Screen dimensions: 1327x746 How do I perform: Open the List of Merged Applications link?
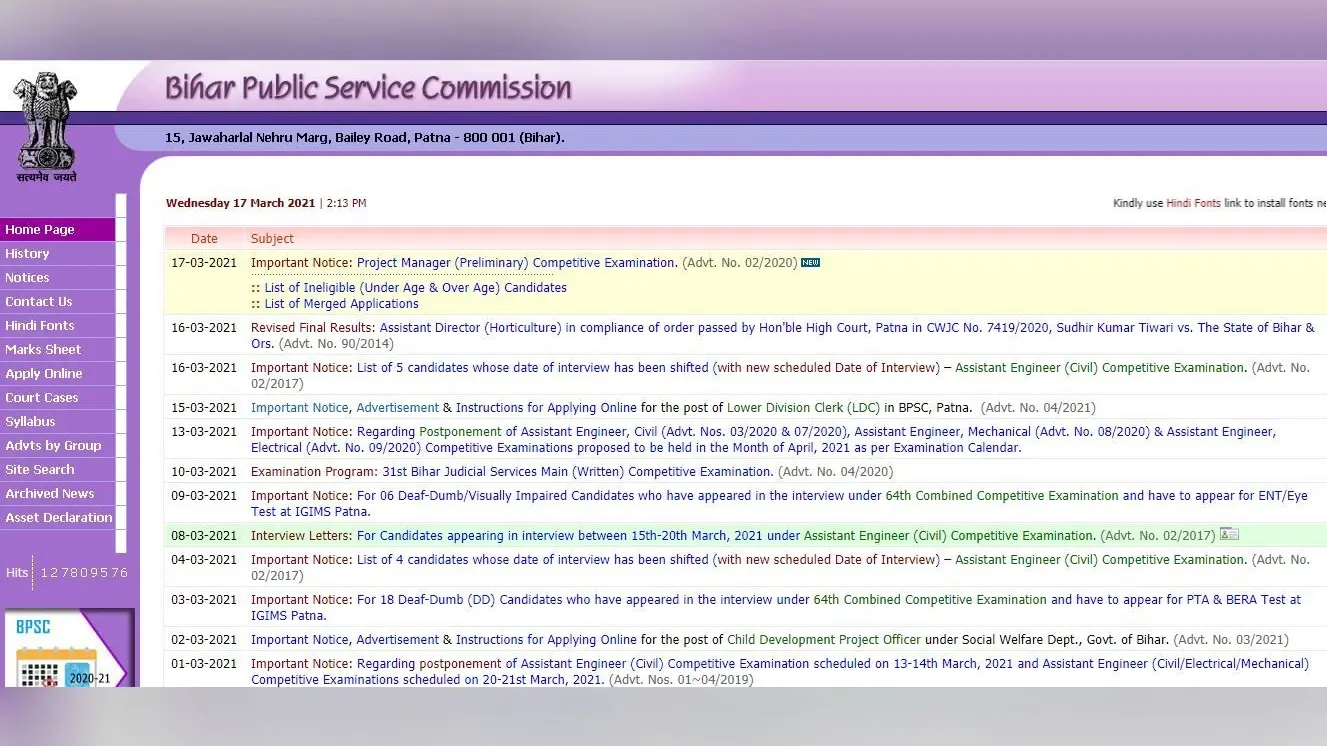341,304
